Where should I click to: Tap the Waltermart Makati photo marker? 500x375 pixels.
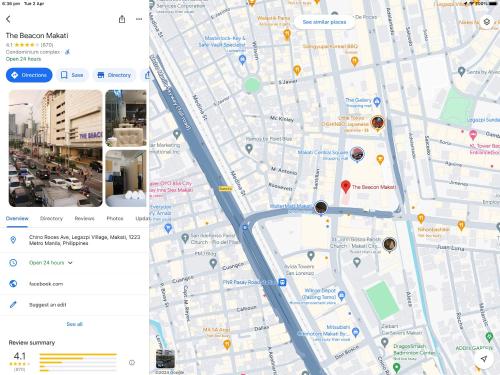click(x=321, y=207)
